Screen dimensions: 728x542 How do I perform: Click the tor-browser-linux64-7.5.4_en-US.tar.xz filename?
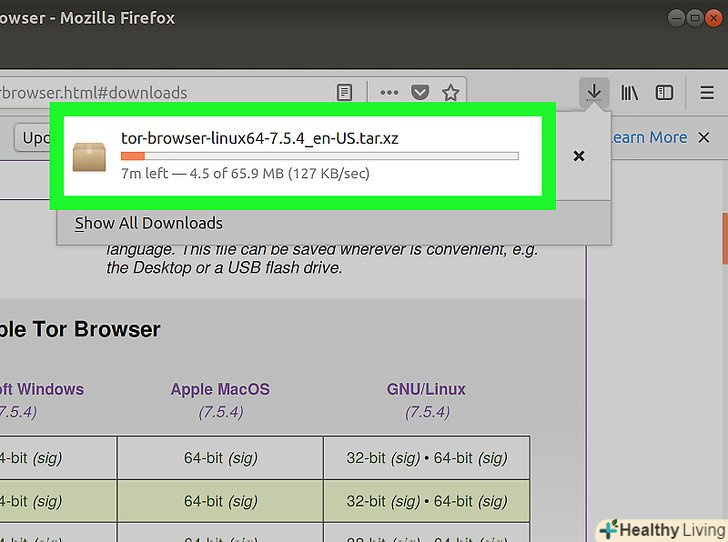point(260,138)
